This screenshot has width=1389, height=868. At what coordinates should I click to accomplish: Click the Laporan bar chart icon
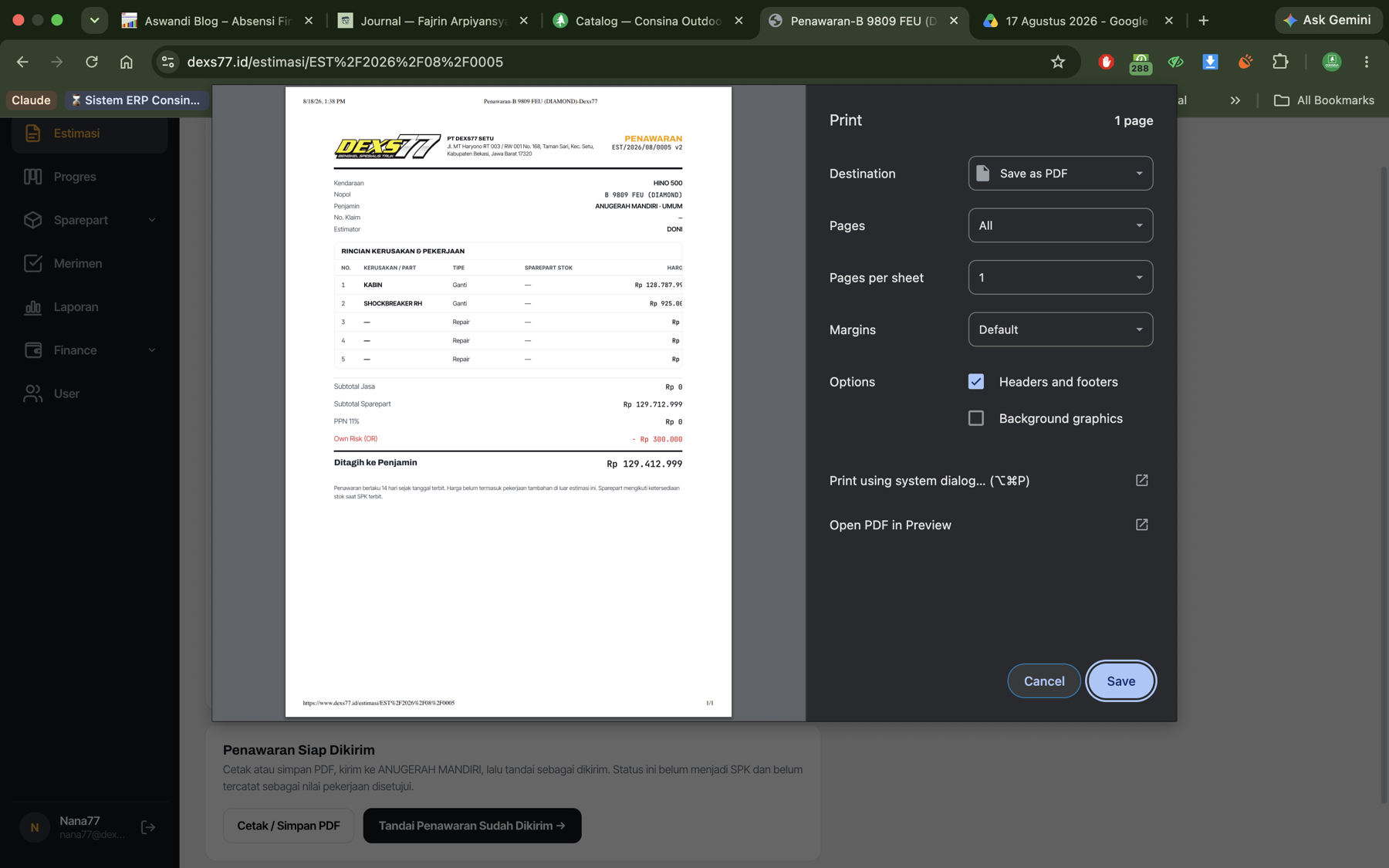[32, 307]
